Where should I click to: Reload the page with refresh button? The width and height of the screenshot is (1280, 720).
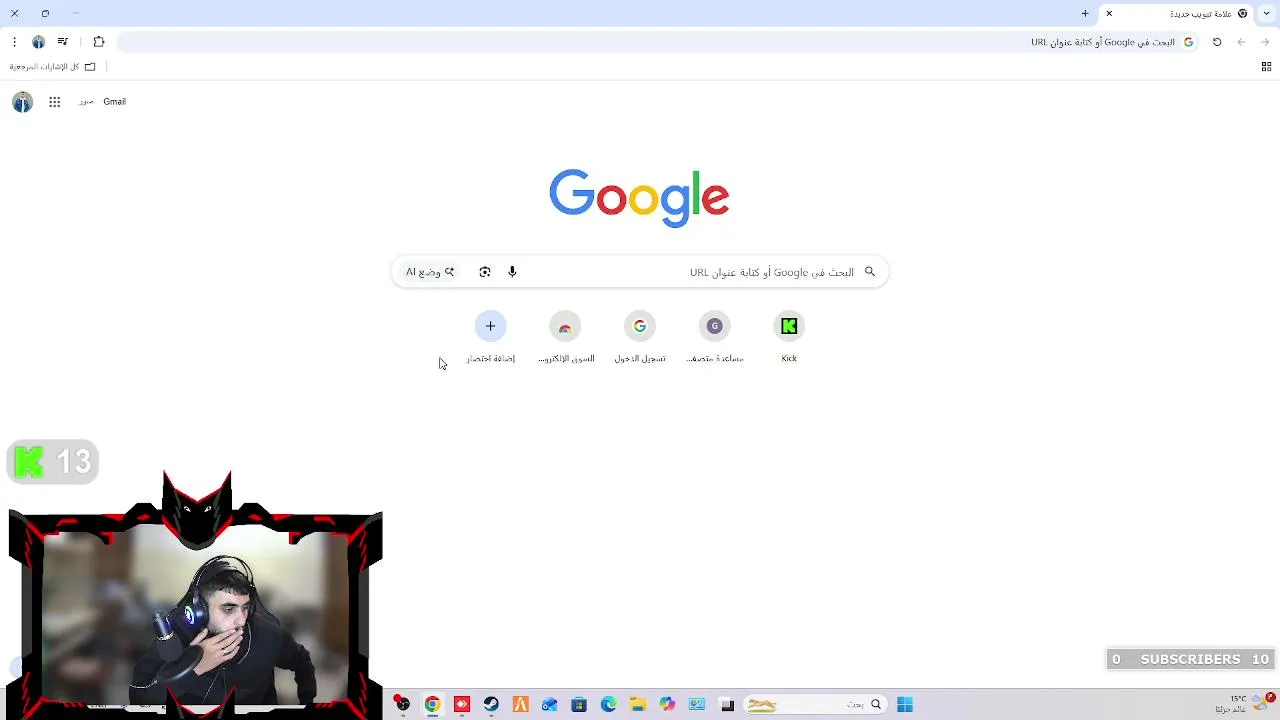tap(1217, 42)
